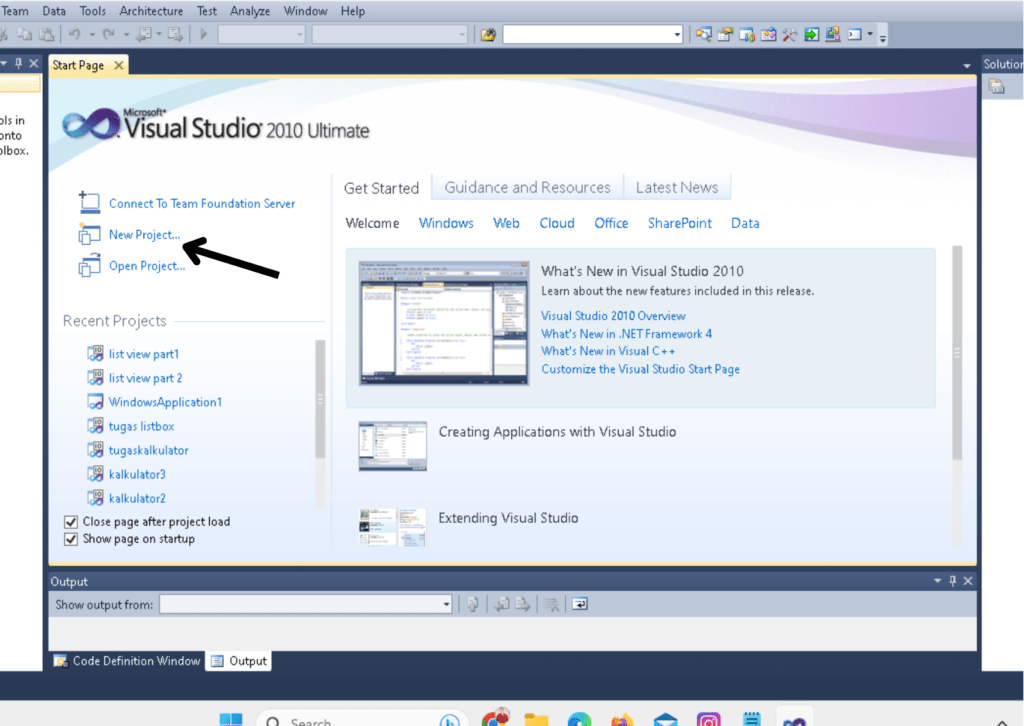Open toolbar options overflow arrow
The height and width of the screenshot is (726, 1024).
click(x=882, y=37)
